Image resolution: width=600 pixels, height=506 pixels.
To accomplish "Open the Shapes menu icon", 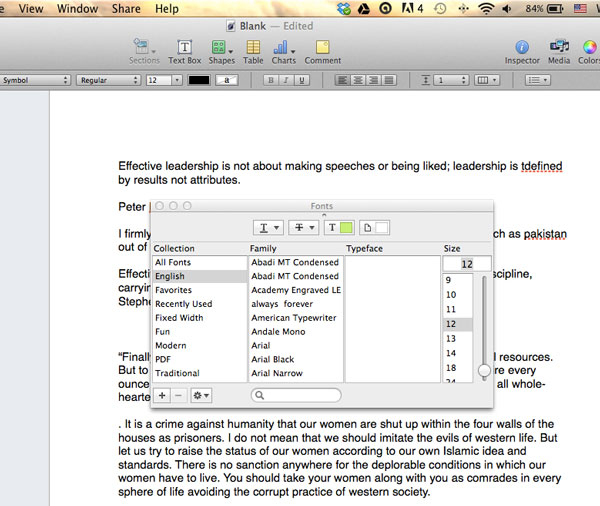I will [x=222, y=51].
